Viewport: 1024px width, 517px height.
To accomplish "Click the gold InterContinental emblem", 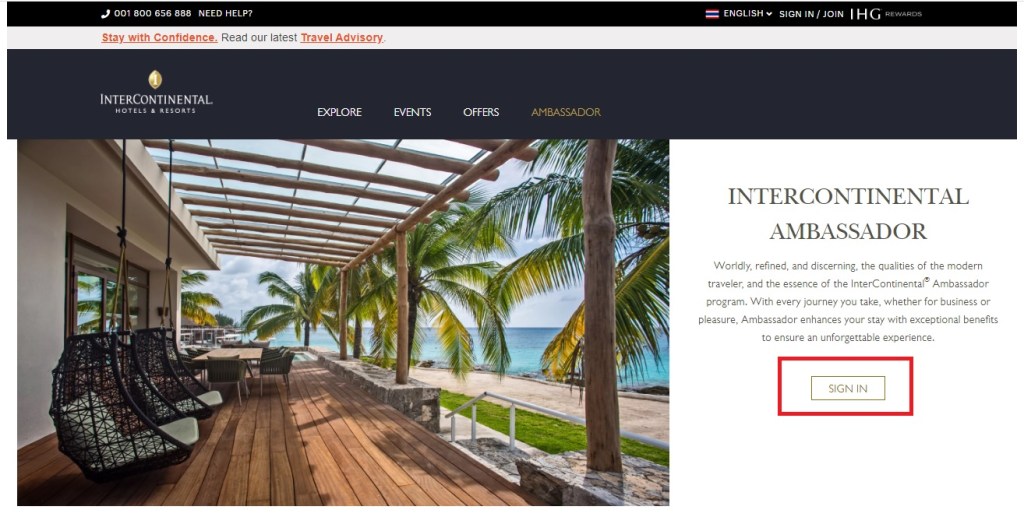I will 155,80.
